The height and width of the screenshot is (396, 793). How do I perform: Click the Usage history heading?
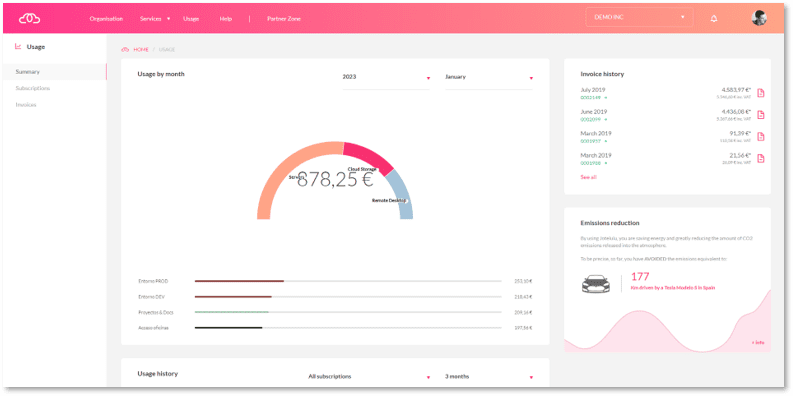click(x=157, y=374)
